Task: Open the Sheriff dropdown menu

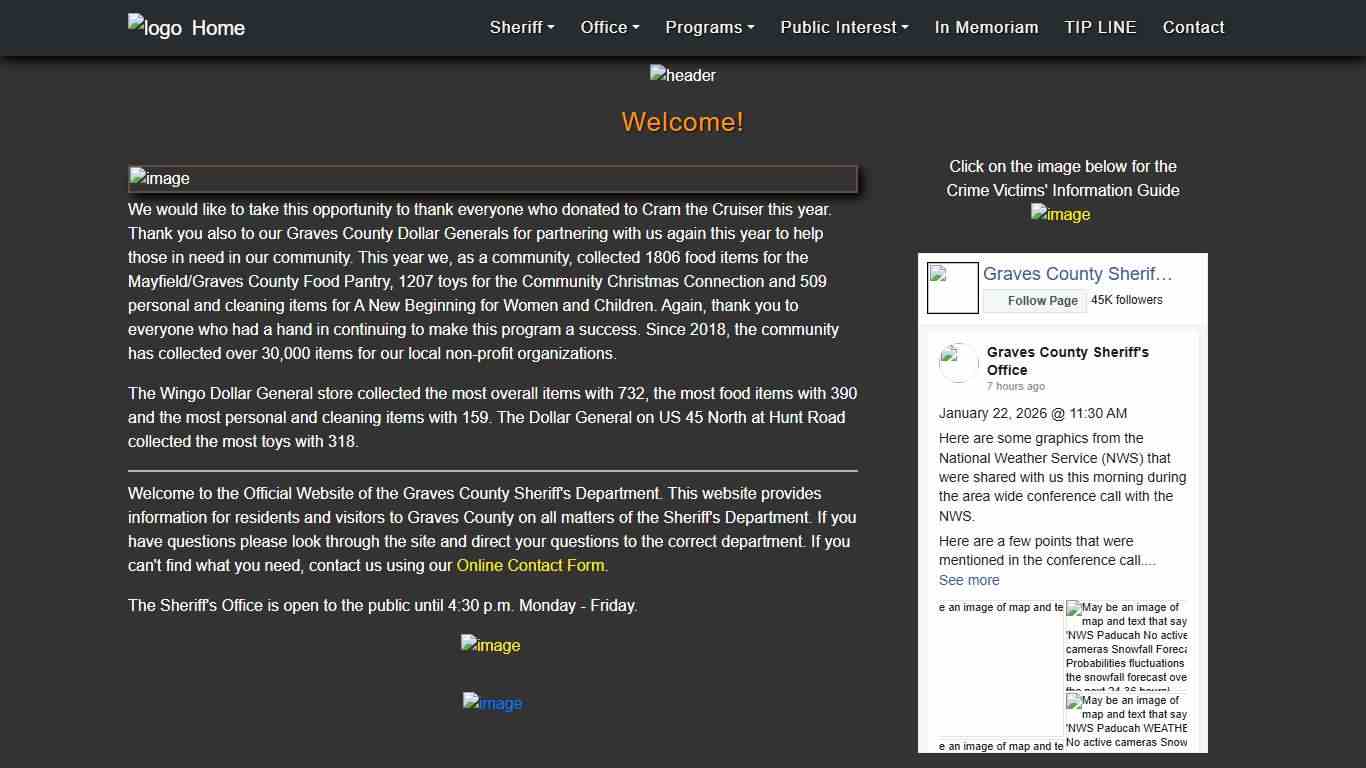Action: [521, 27]
